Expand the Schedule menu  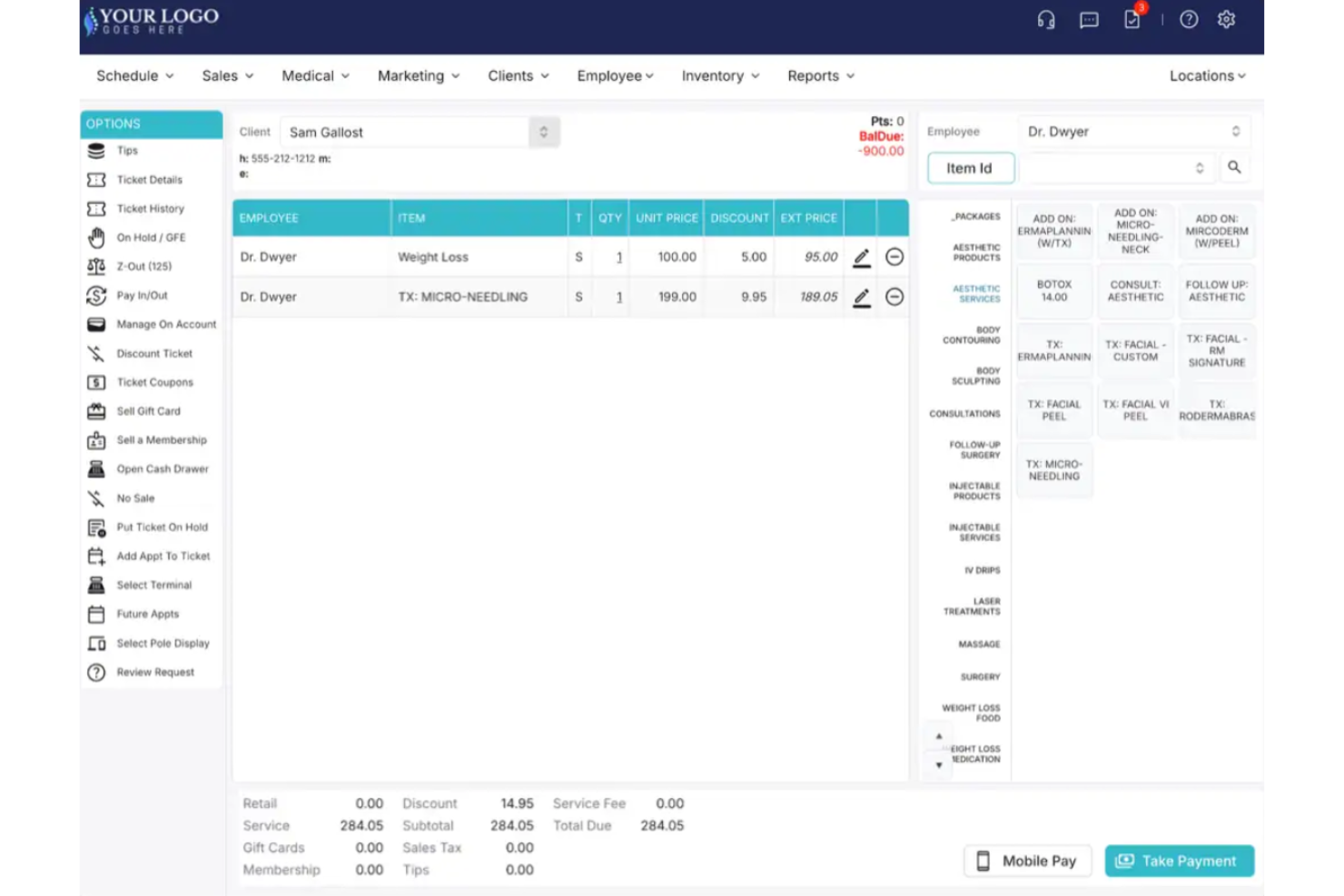(x=135, y=76)
